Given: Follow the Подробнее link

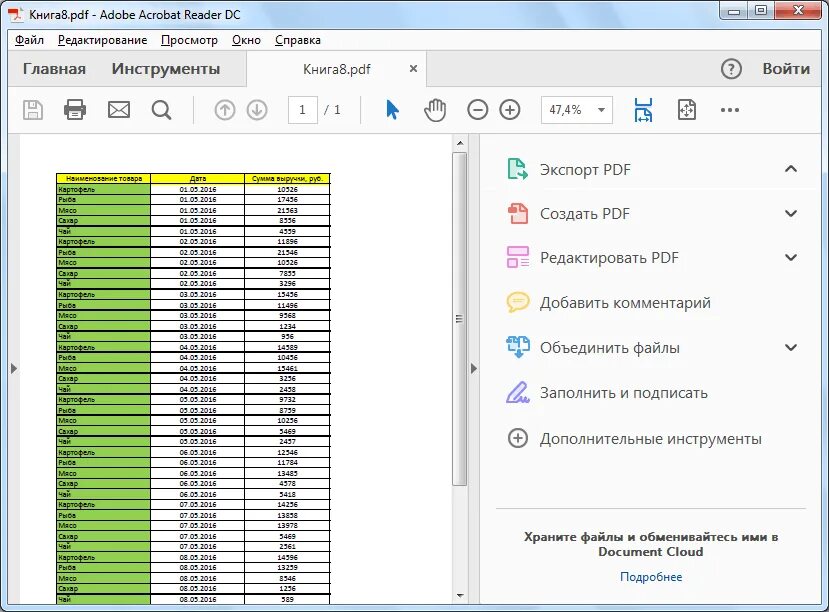Looking at the screenshot, I should (x=651, y=577).
